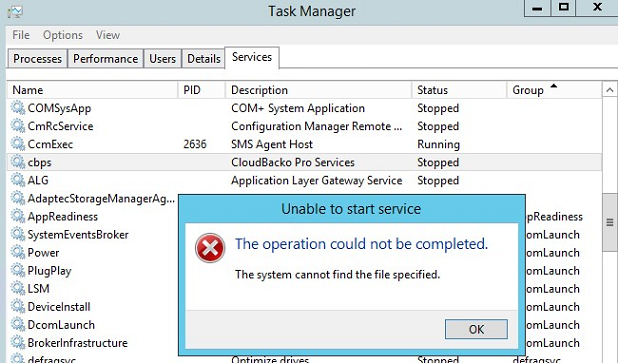Click the vertical scrollbar thumb
The image size is (618, 363).
[610, 222]
